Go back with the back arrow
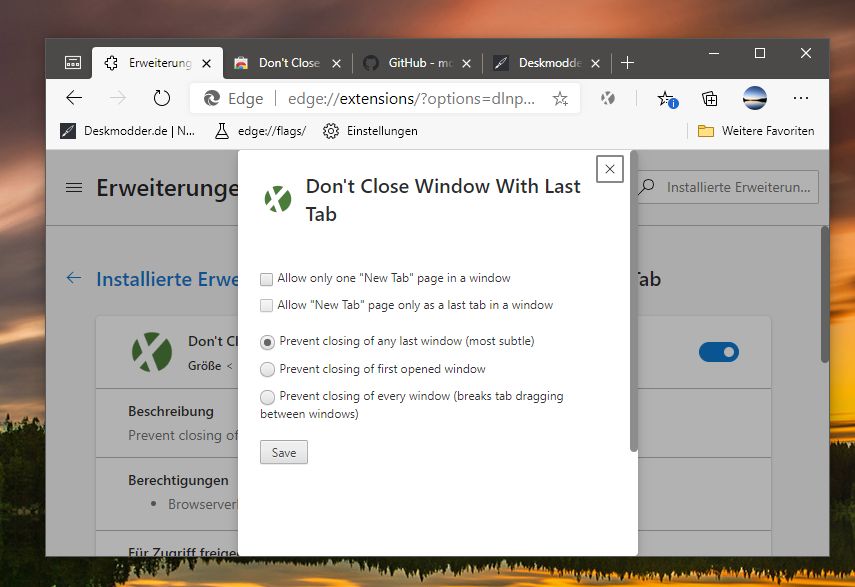 [74, 98]
